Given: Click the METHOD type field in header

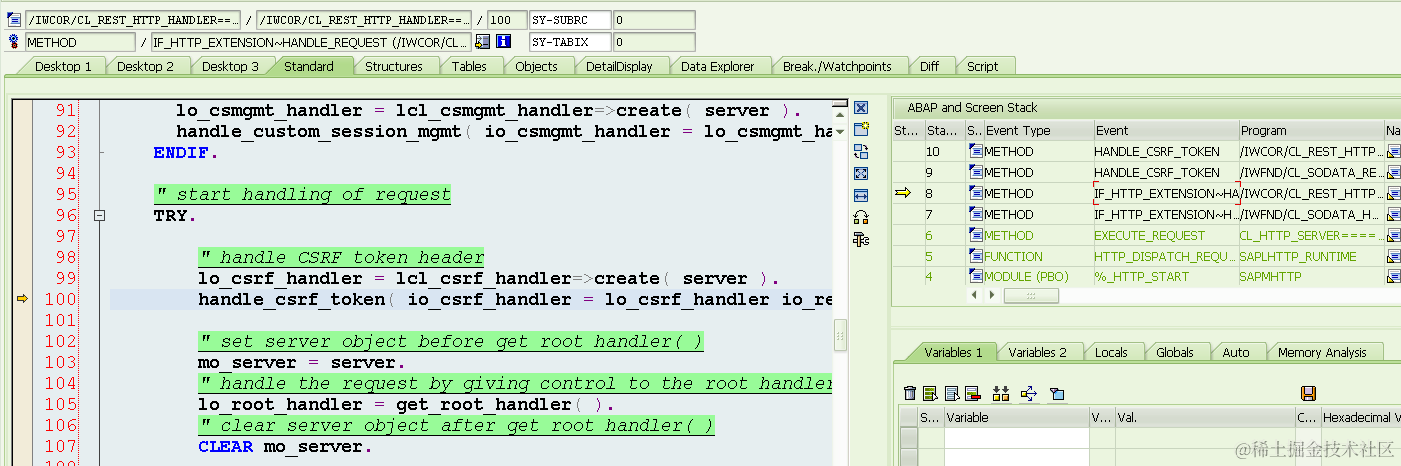Looking at the screenshot, I should click(x=80, y=42).
